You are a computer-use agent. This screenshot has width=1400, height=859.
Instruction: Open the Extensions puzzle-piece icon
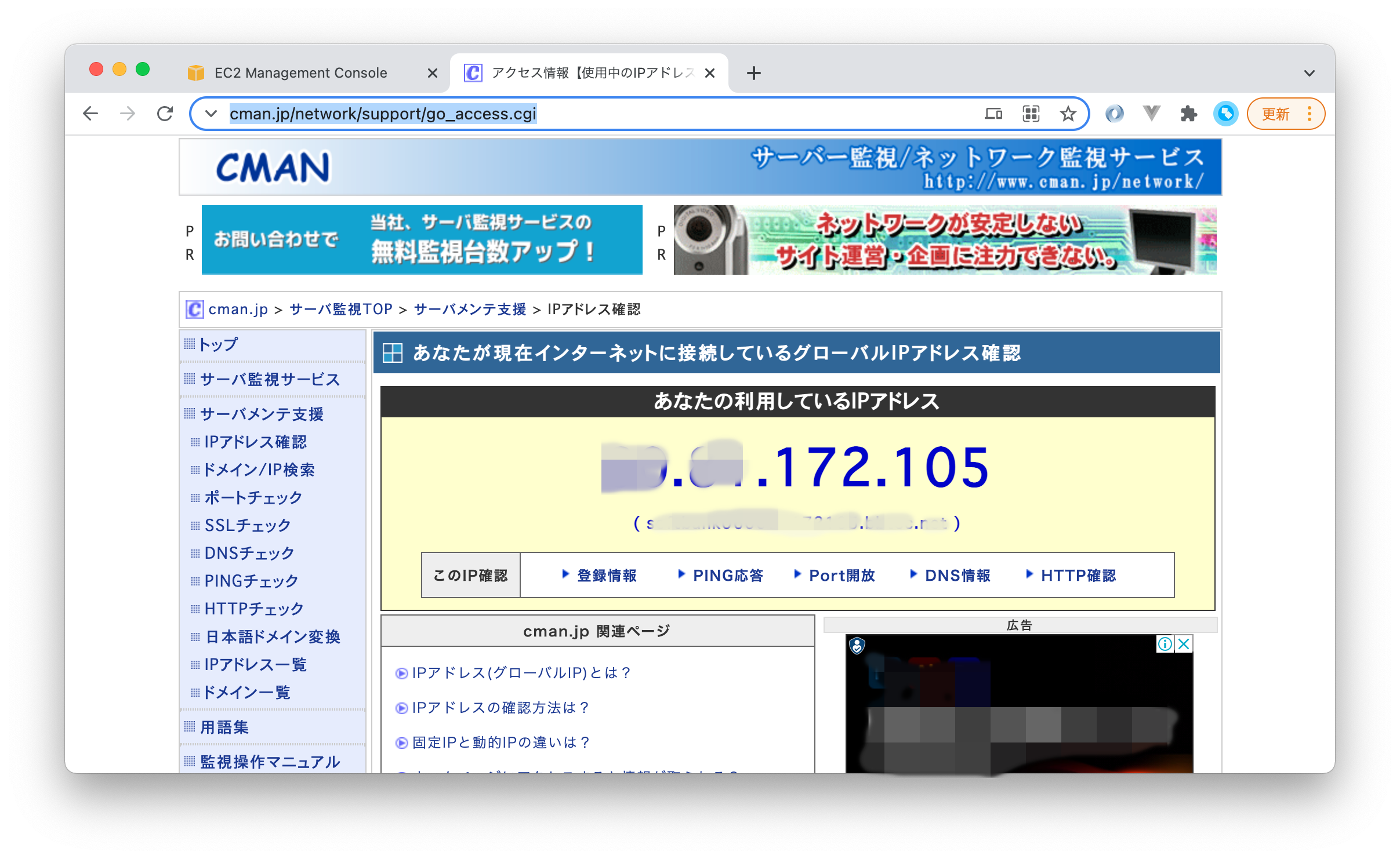(x=1188, y=114)
